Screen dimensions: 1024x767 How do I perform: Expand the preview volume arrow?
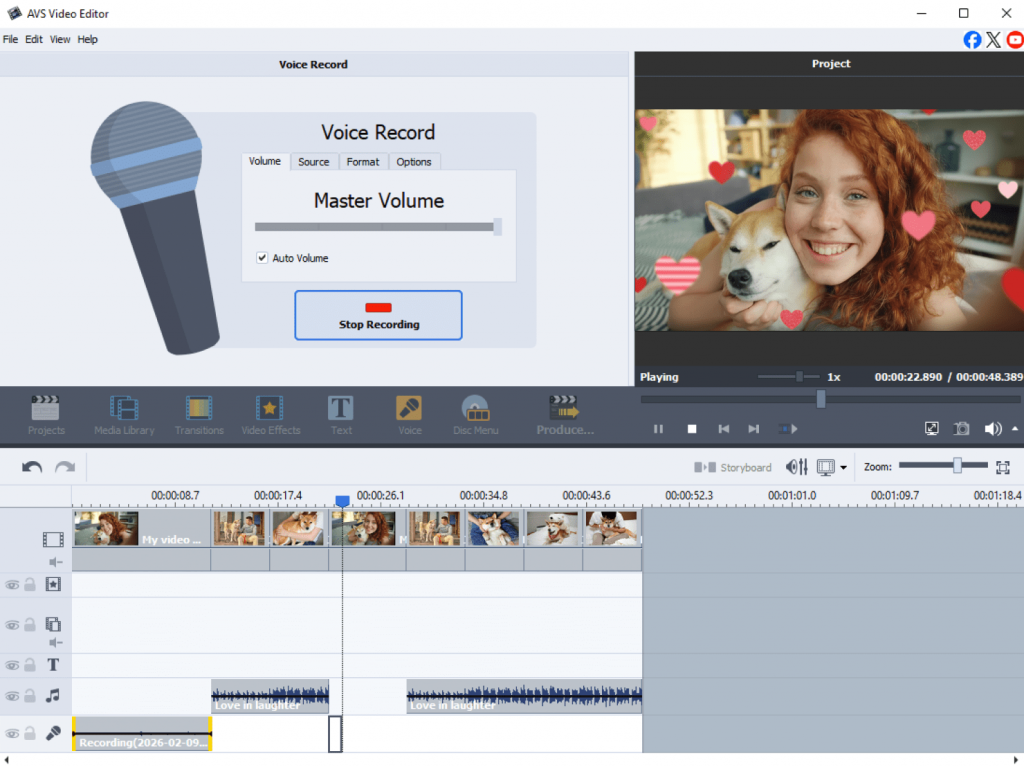click(x=1015, y=428)
